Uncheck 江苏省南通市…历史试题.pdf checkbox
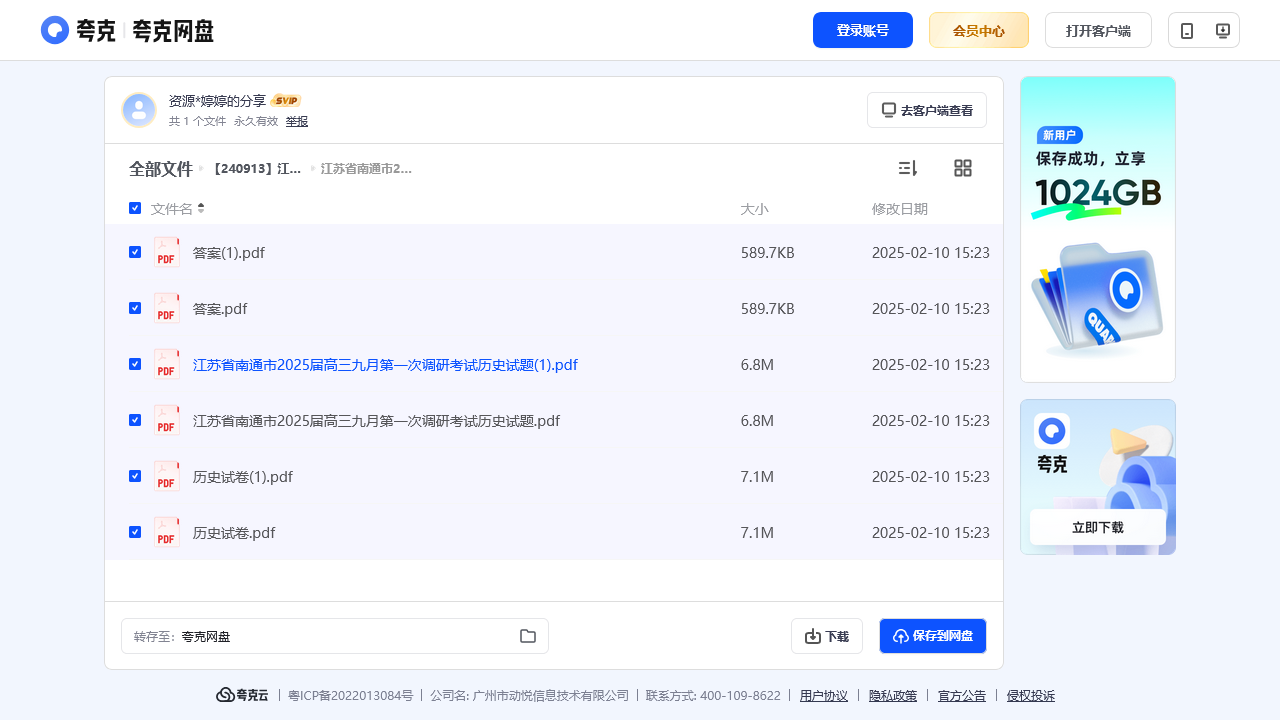 point(135,420)
